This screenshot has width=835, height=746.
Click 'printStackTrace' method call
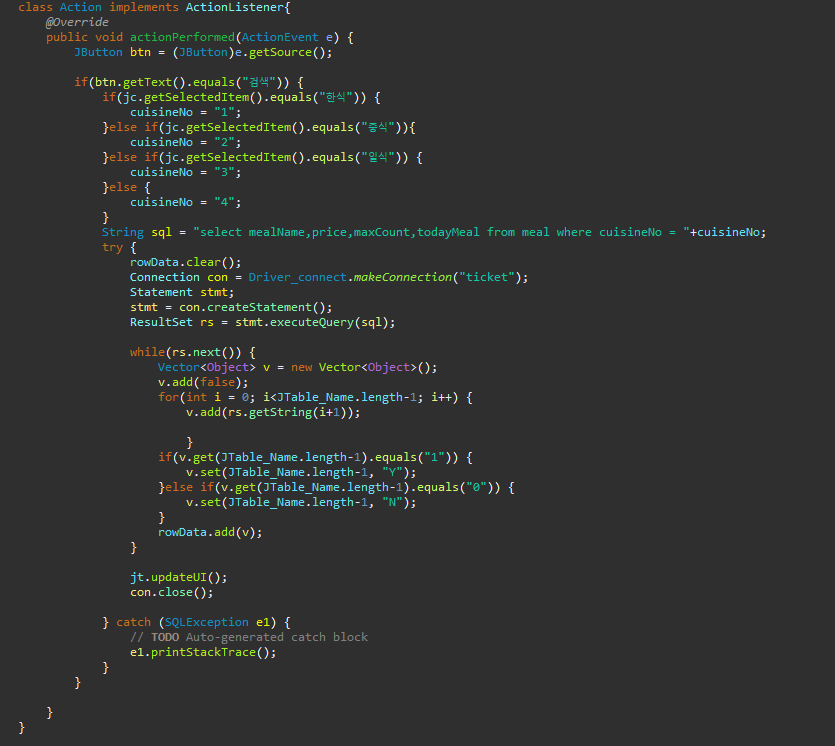(203, 652)
